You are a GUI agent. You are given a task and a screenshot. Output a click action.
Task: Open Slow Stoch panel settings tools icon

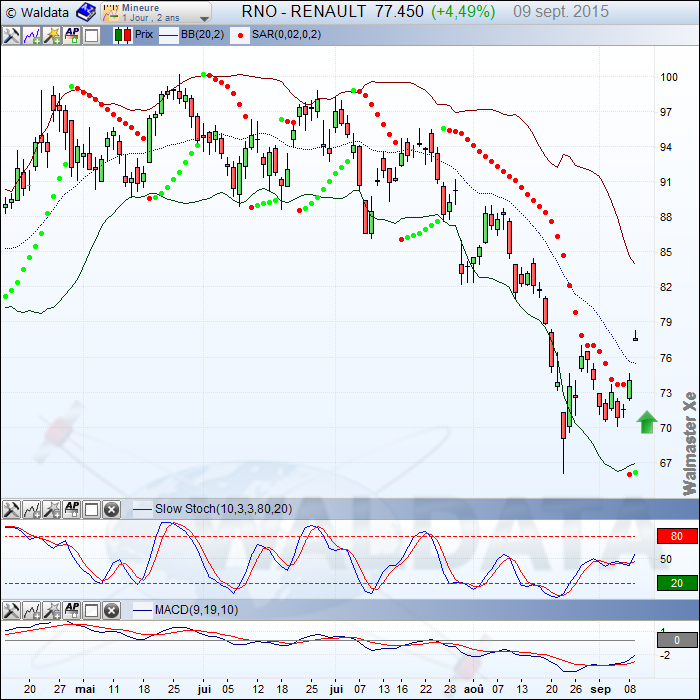(11, 509)
